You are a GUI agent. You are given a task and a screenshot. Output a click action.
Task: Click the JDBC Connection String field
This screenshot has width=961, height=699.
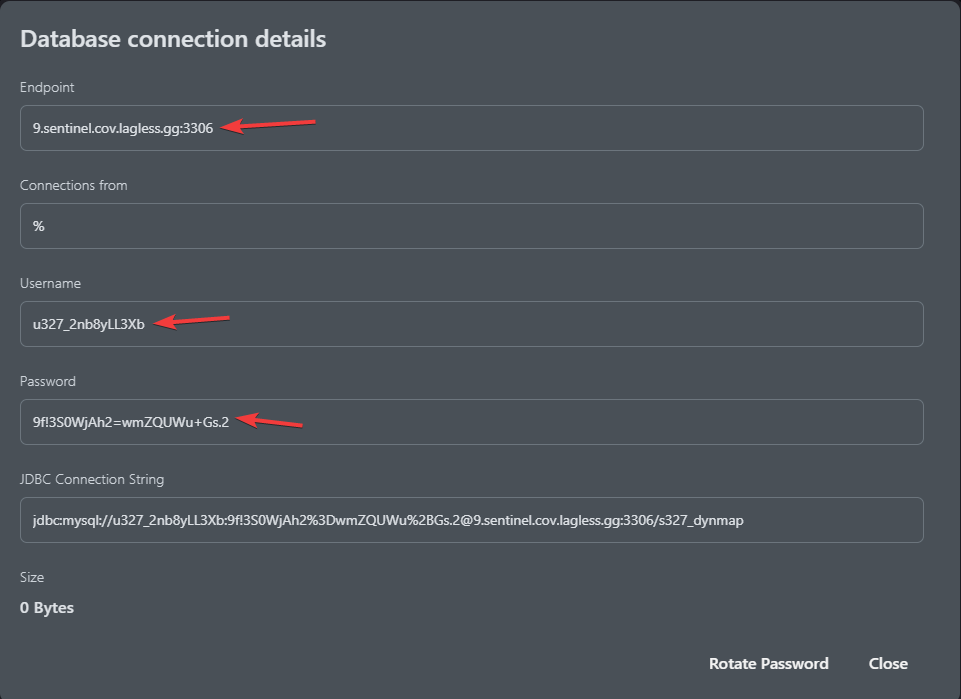pos(471,520)
